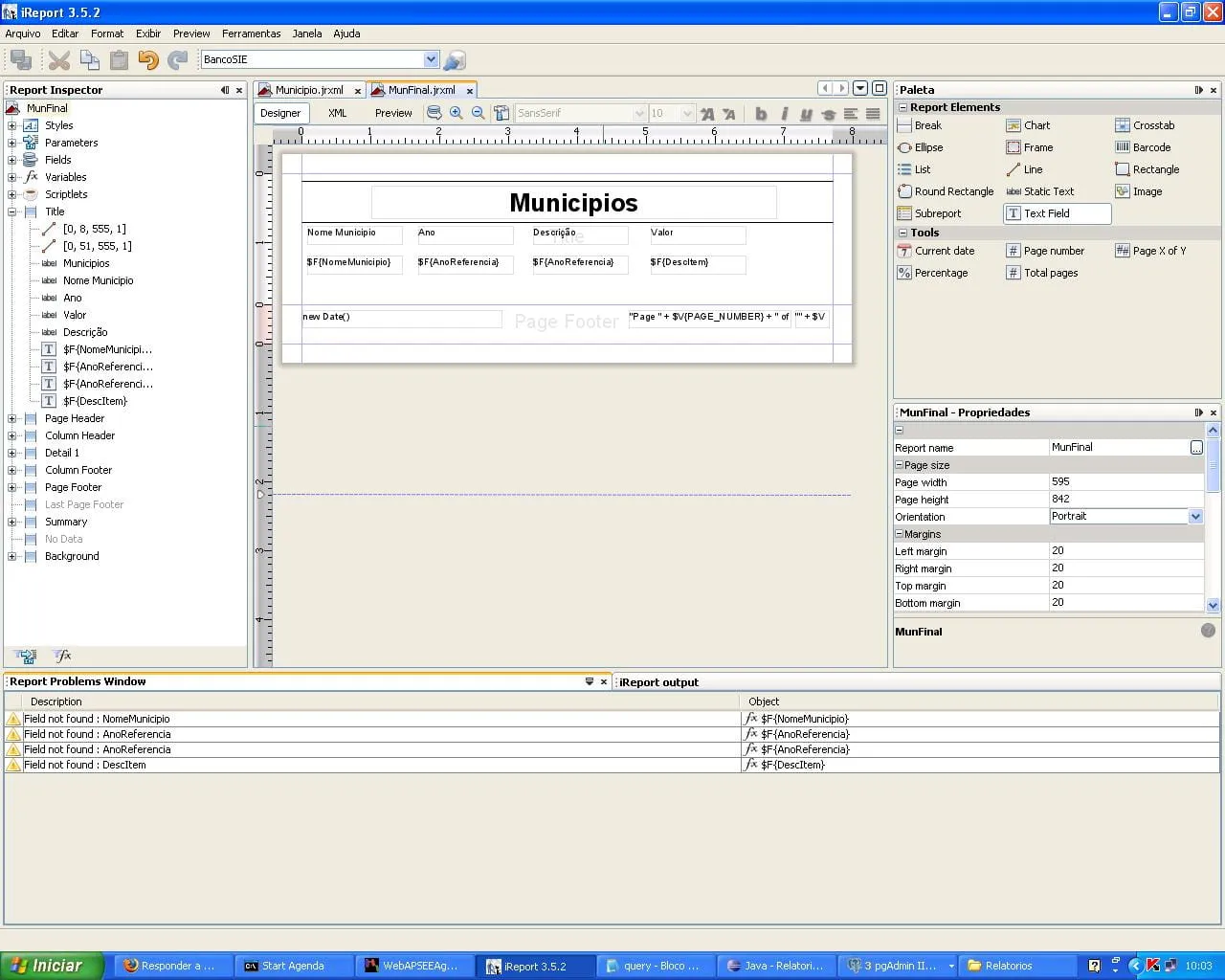Open the Ferramentas menu
This screenshot has width=1225, height=980.
251,33
